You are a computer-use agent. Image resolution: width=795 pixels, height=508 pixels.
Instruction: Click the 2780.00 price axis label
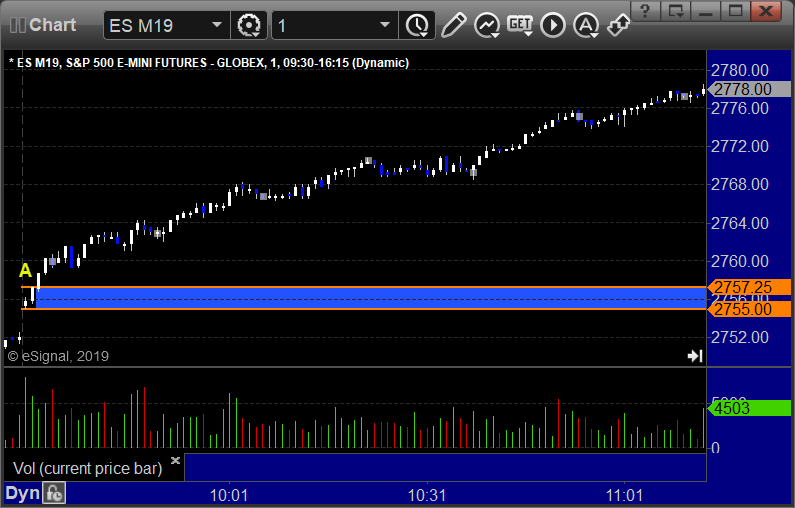click(740, 70)
